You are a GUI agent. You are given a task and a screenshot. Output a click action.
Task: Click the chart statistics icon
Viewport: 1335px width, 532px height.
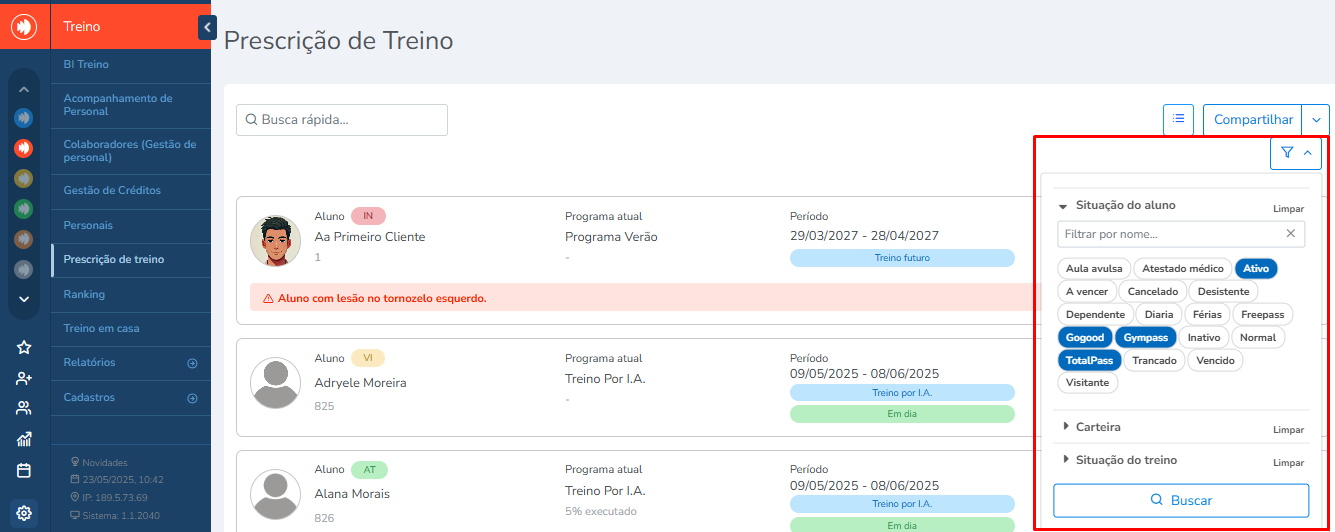pyautogui.click(x=24, y=439)
